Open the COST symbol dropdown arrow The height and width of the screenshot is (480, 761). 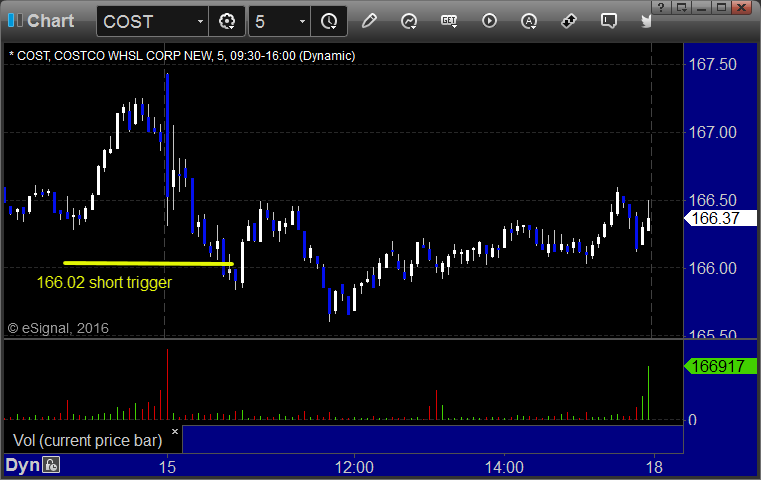coord(200,22)
